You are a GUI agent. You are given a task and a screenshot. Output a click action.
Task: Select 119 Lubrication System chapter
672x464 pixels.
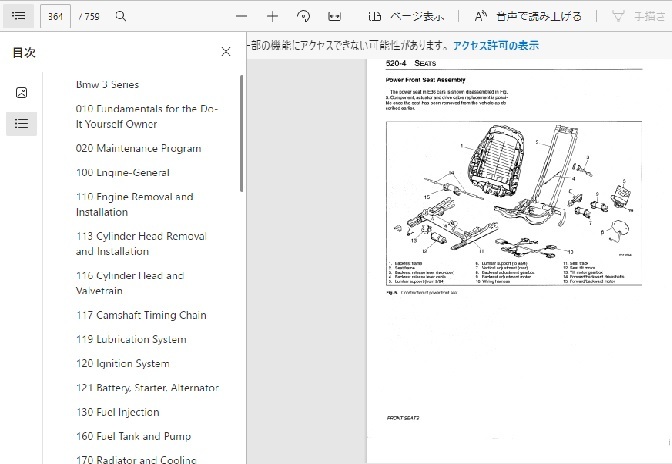(131, 339)
